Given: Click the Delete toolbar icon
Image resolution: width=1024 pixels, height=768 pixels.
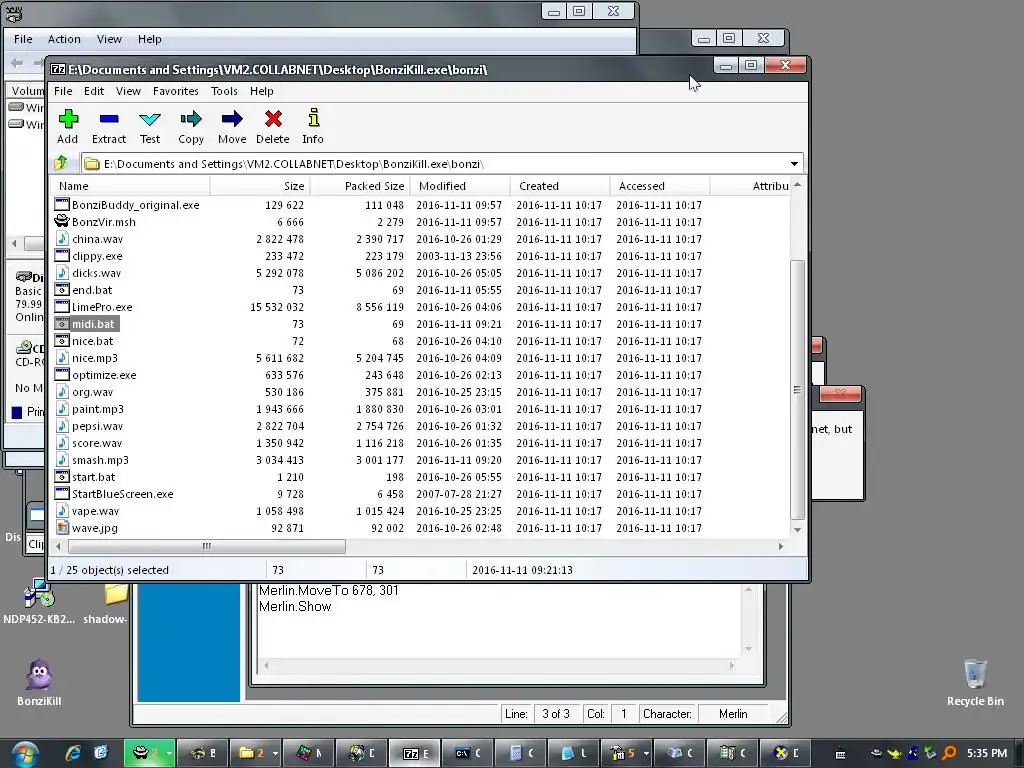Looking at the screenshot, I should click(x=272, y=126).
